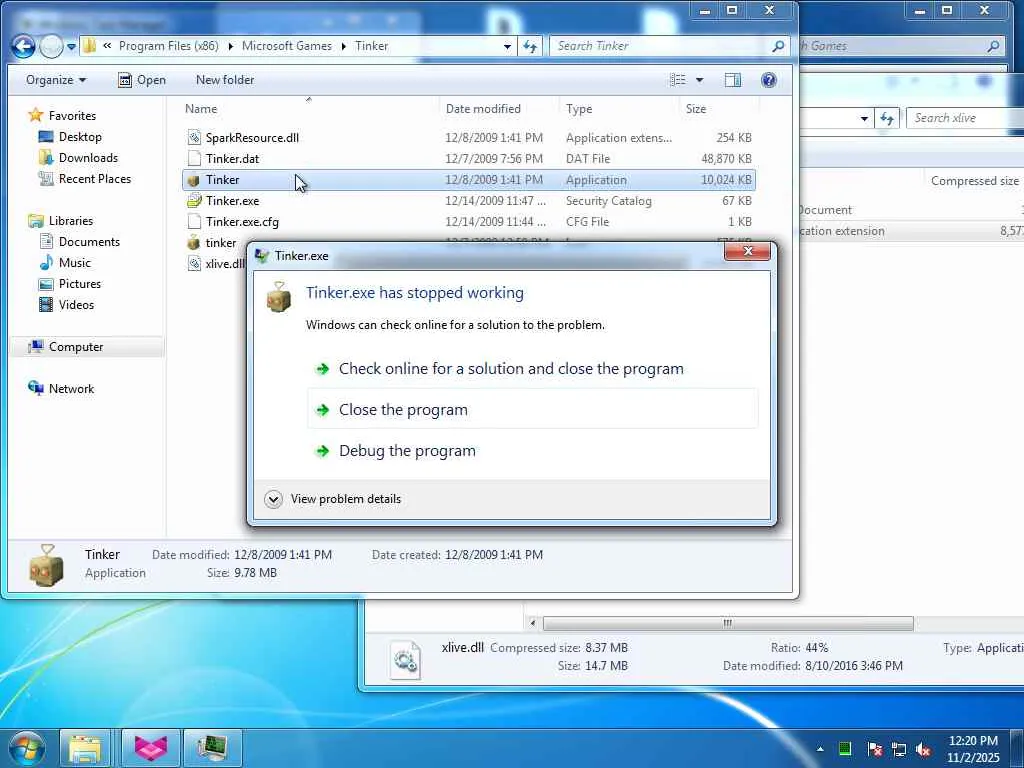Open the computer monitor taskbar application
Screen dimensions: 1024x768
212,748
